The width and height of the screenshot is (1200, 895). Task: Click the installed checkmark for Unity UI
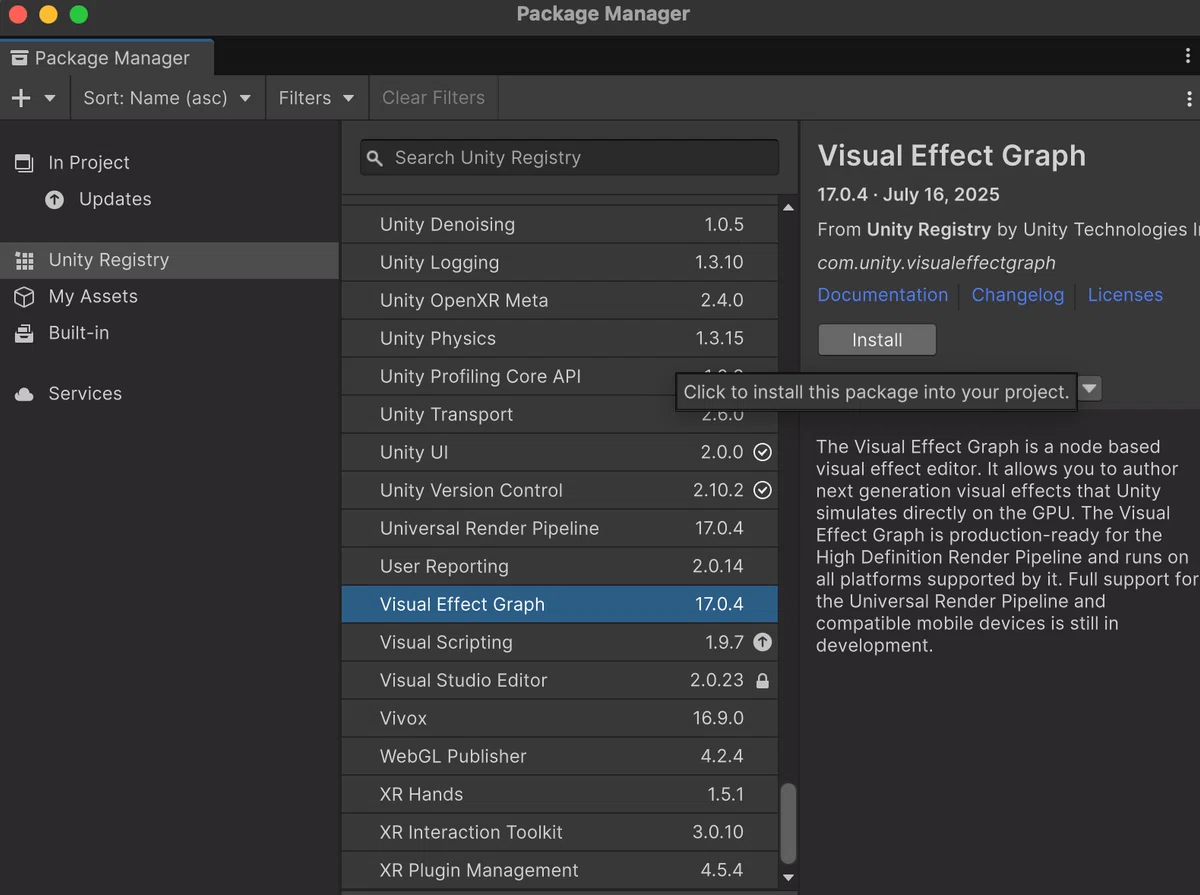[x=762, y=453]
